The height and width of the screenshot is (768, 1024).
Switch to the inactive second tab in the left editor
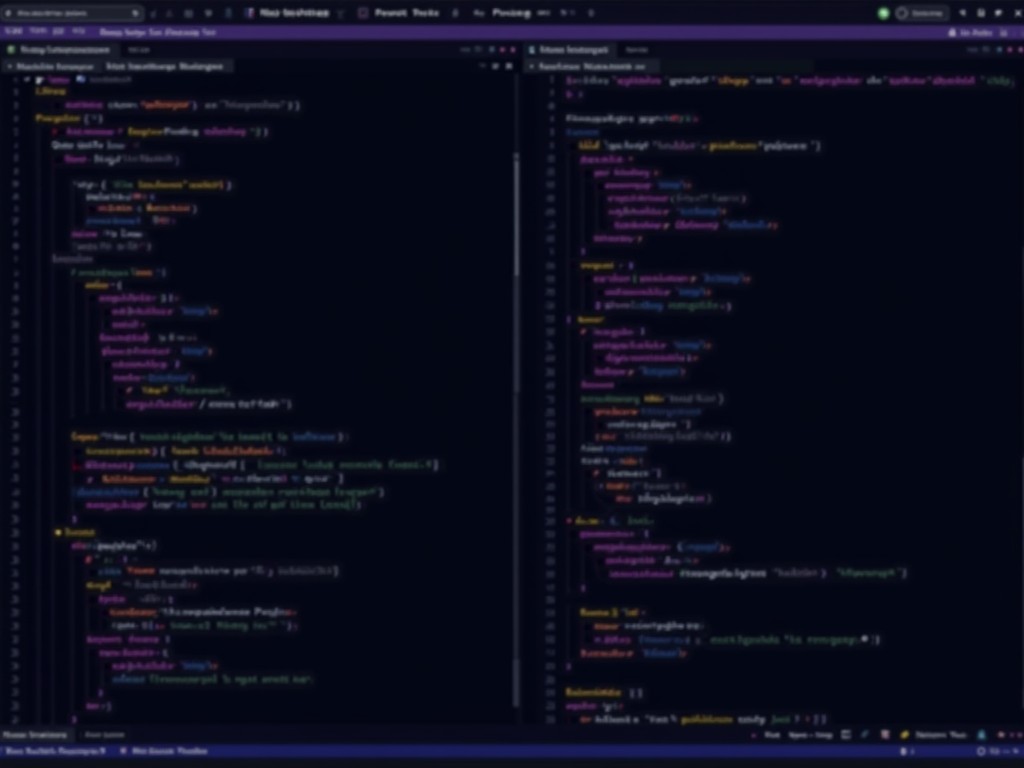tap(139, 49)
